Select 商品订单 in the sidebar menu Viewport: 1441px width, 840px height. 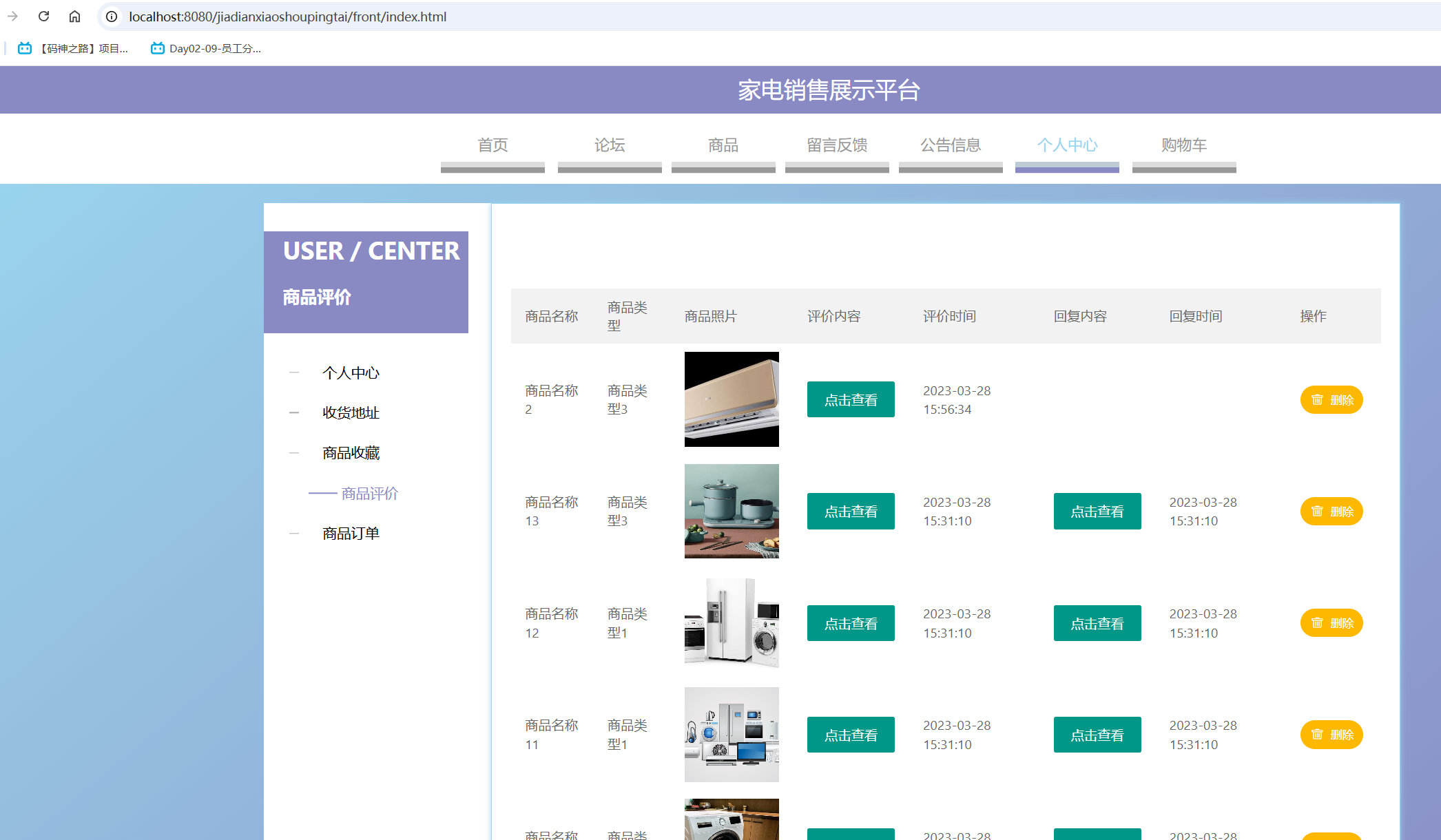pyautogui.click(x=351, y=534)
